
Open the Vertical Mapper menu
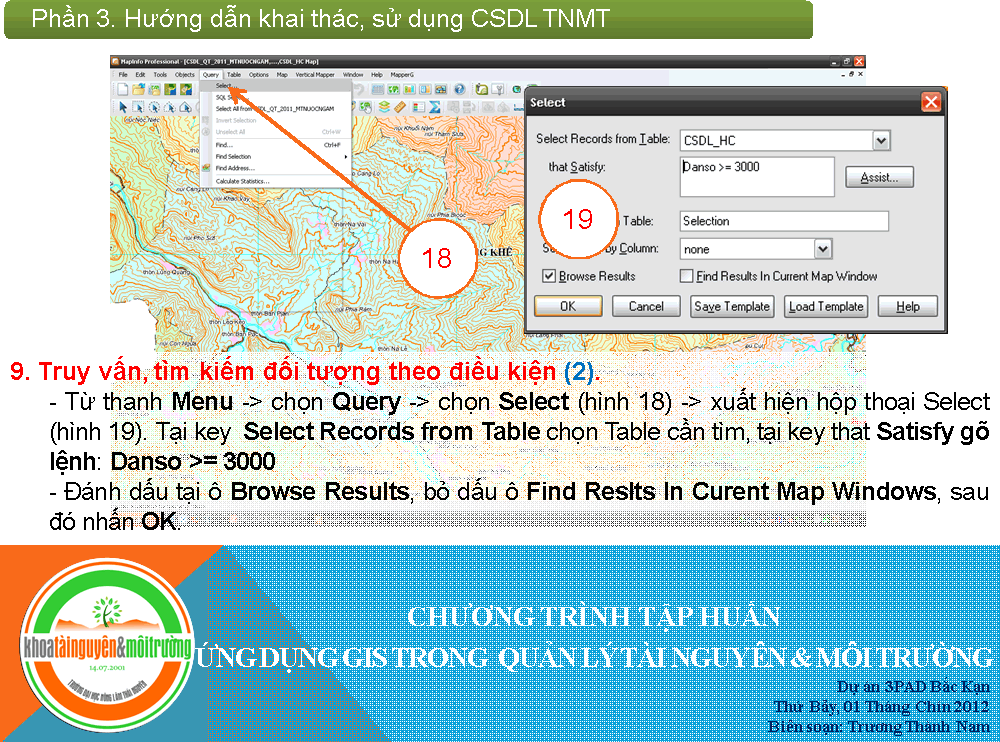point(315,75)
